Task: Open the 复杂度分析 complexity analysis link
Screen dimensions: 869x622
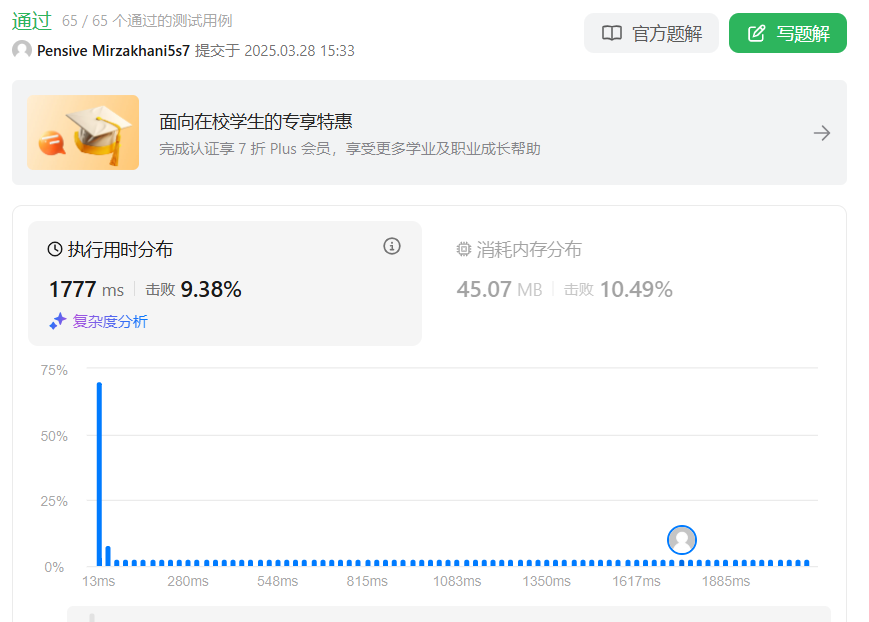Action: [110, 322]
